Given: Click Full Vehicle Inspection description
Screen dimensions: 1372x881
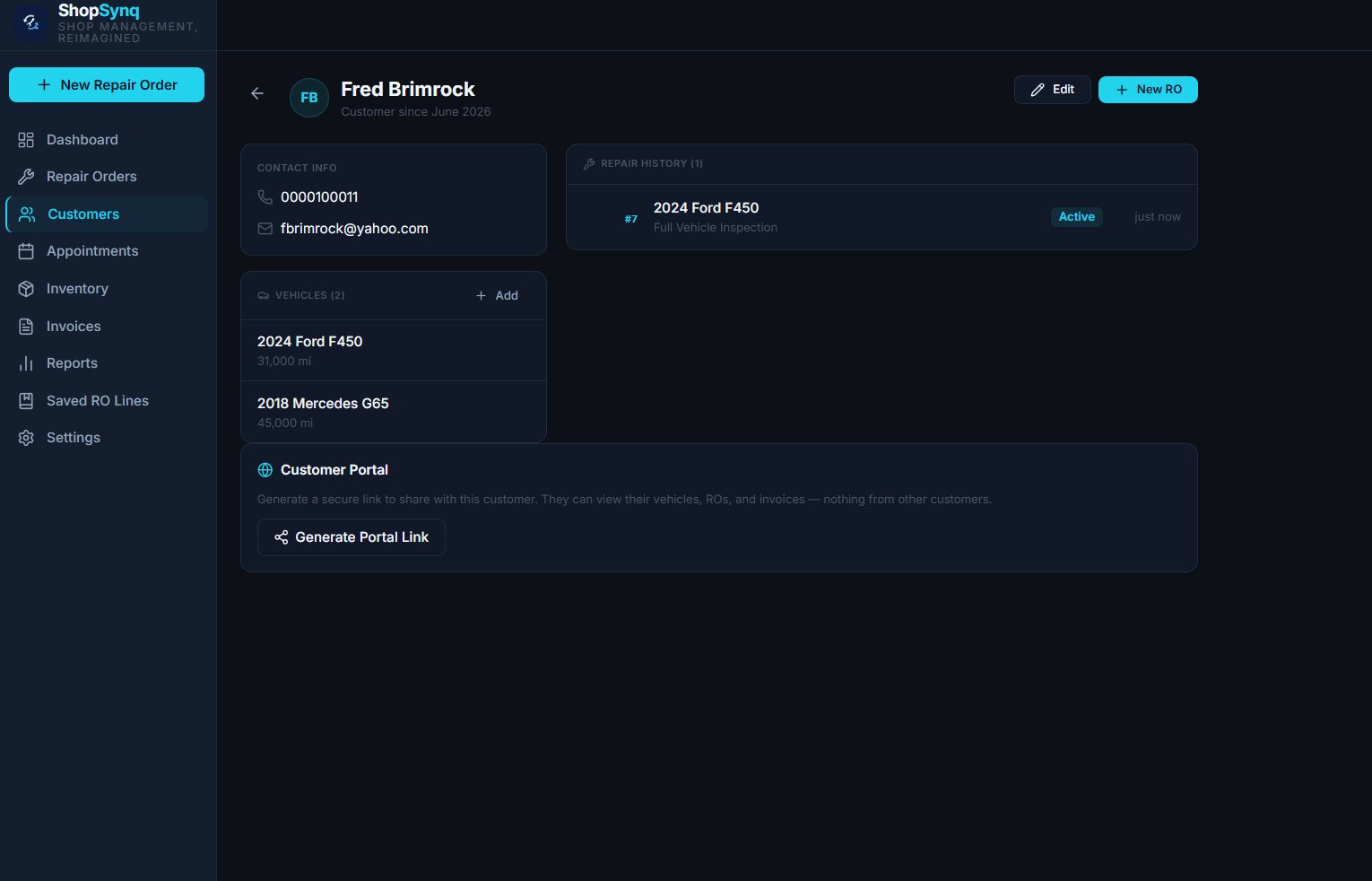Looking at the screenshot, I should click(716, 228).
